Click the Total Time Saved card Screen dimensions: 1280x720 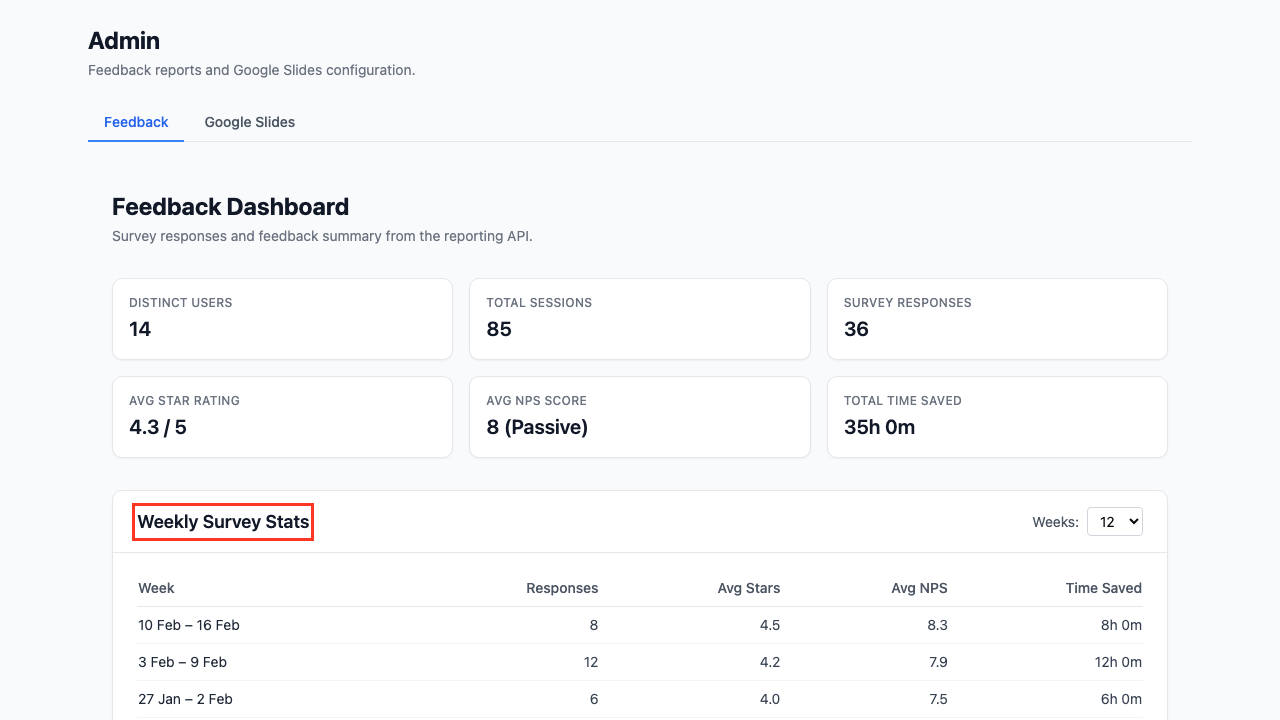pos(996,417)
